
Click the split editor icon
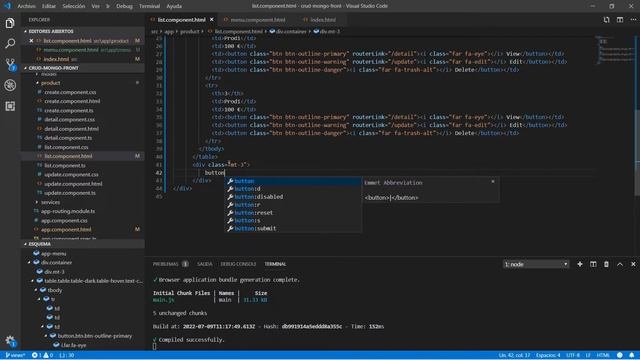pyautogui.click(x=620, y=20)
